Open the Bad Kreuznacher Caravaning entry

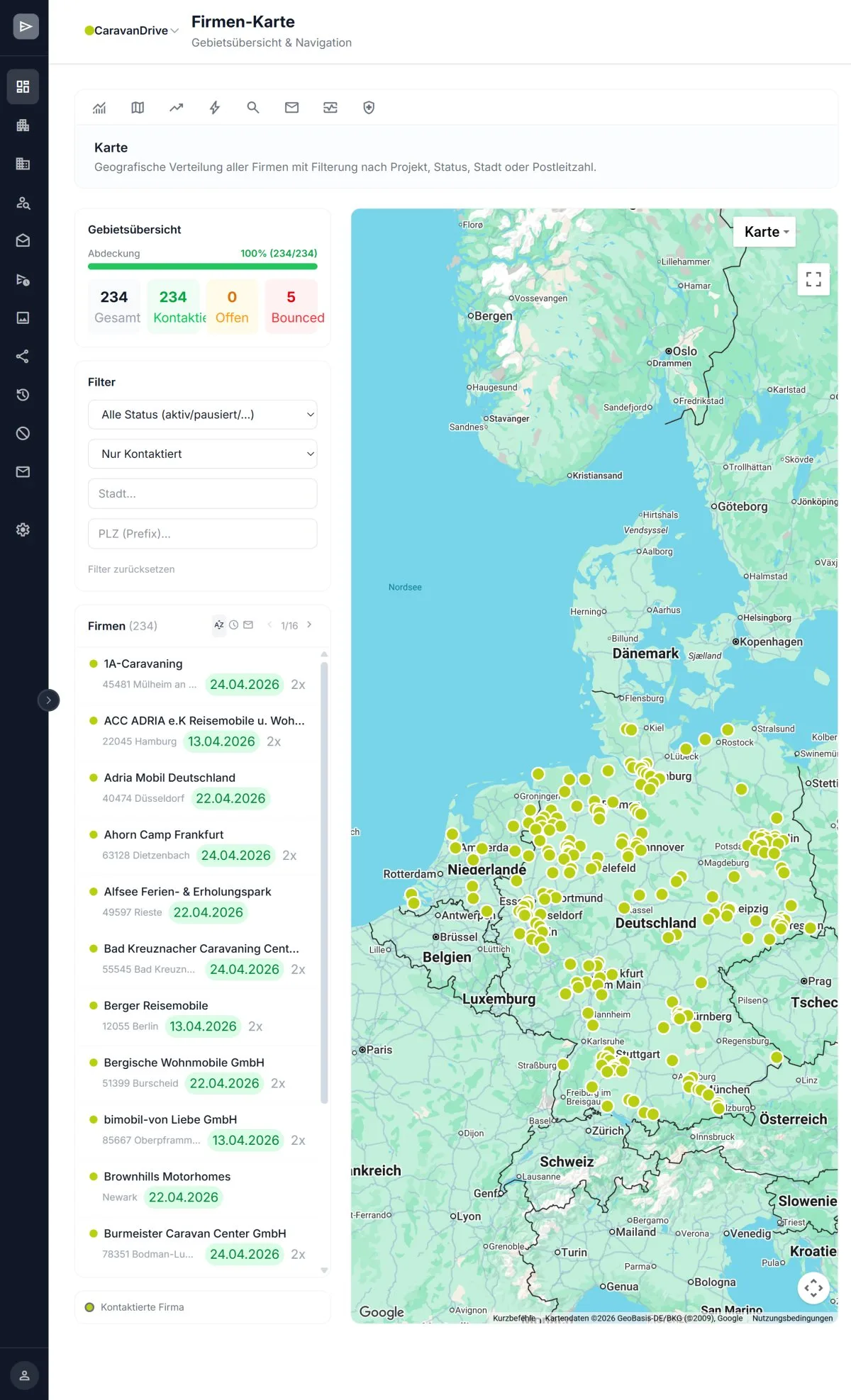tap(198, 959)
